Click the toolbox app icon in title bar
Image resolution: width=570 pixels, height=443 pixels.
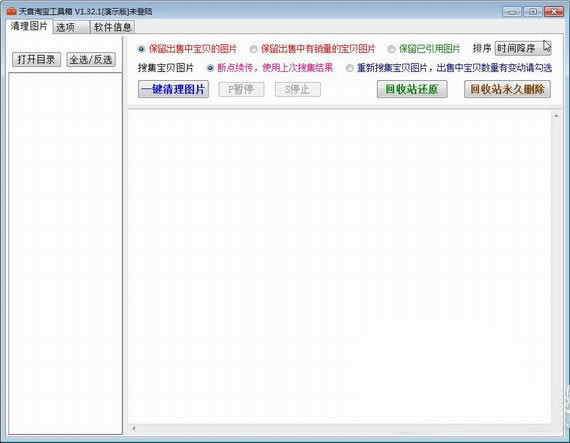pyautogui.click(x=12, y=11)
